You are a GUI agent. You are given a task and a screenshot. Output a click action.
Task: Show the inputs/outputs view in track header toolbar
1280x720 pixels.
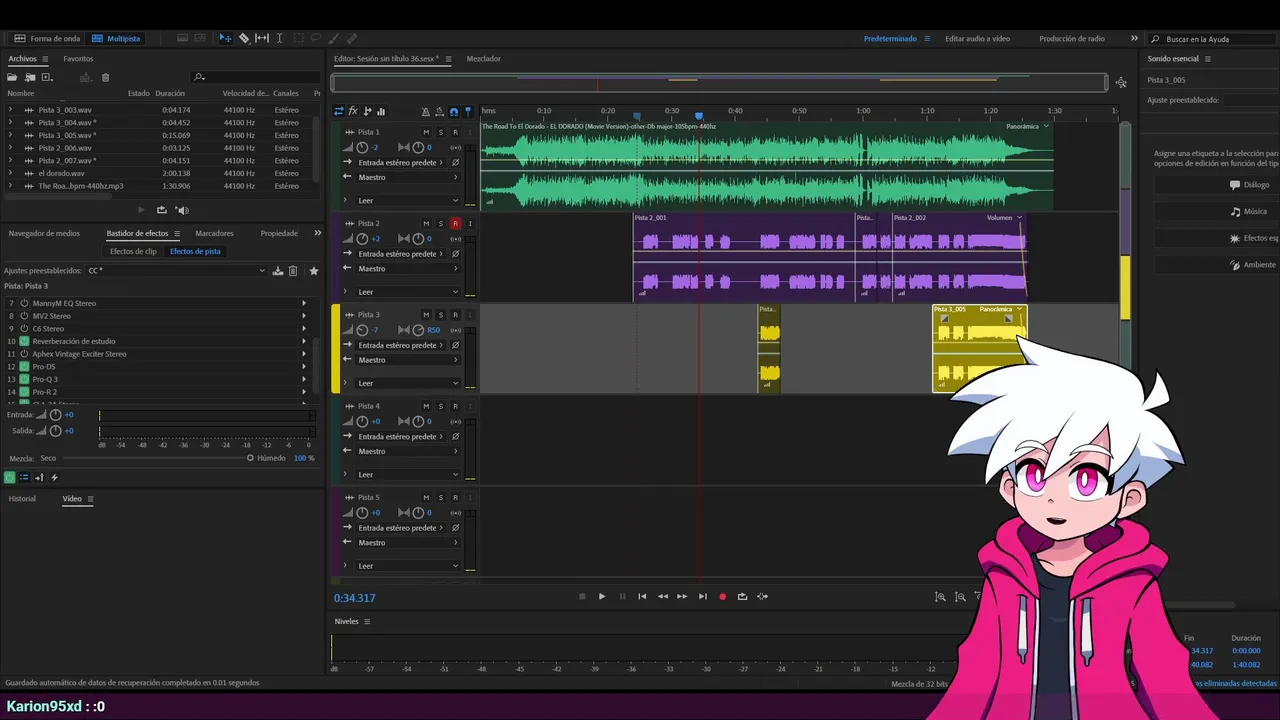pyautogui.click(x=339, y=111)
